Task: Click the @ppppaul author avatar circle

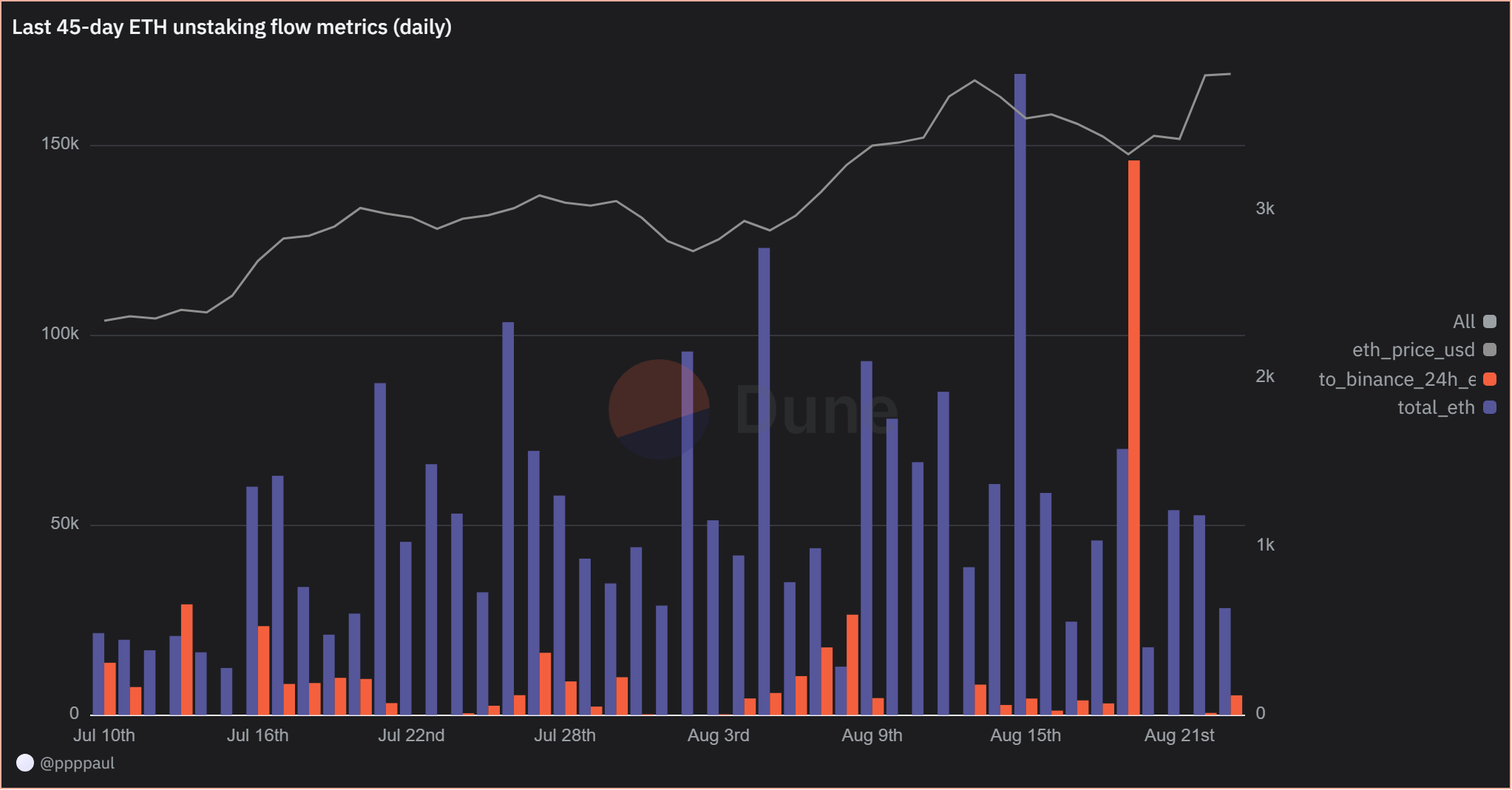Action: [25, 763]
